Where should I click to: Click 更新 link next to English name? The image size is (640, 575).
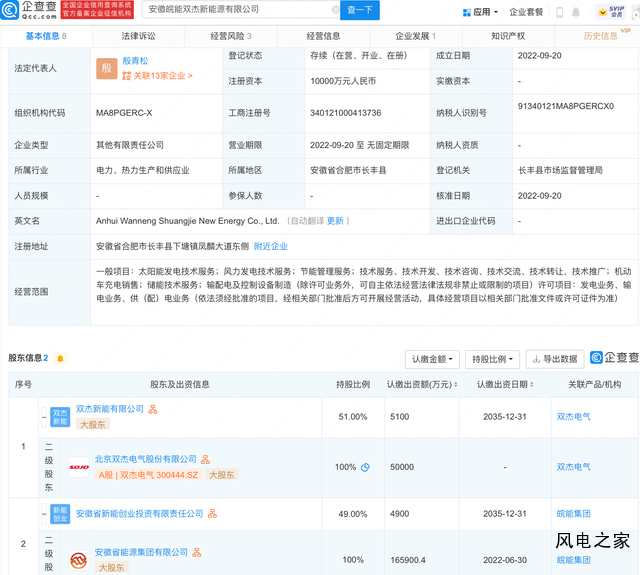[x=335, y=221]
